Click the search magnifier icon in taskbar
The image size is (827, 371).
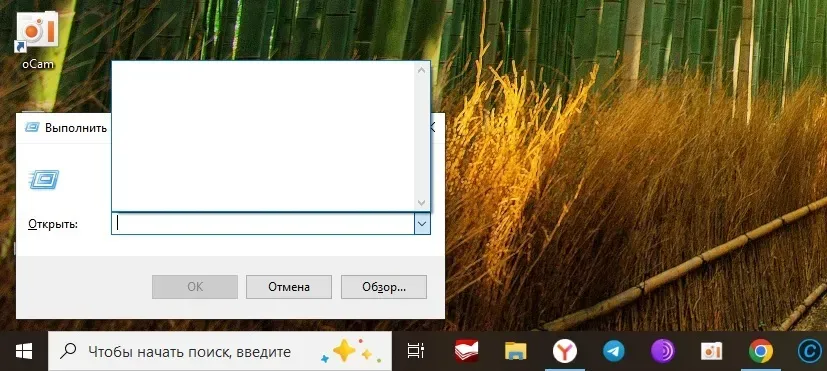pyautogui.click(x=68, y=351)
